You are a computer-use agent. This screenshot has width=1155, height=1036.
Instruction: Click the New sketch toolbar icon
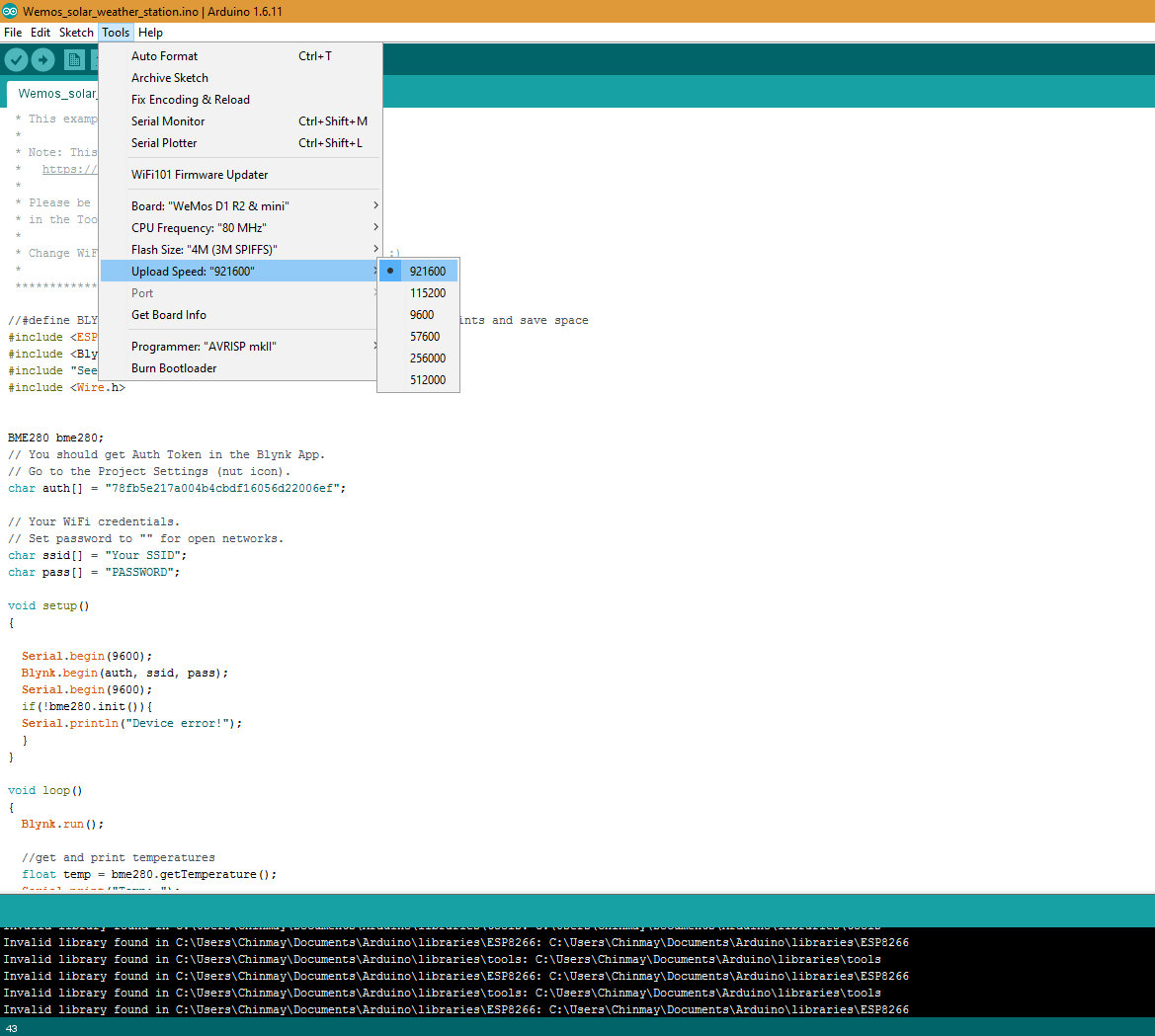coord(74,59)
